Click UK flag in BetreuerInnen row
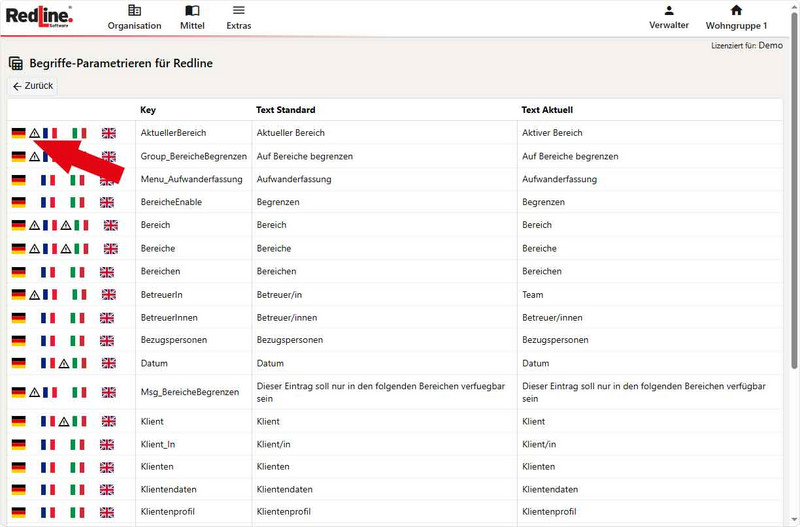The height and width of the screenshot is (527, 800). pos(108,318)
